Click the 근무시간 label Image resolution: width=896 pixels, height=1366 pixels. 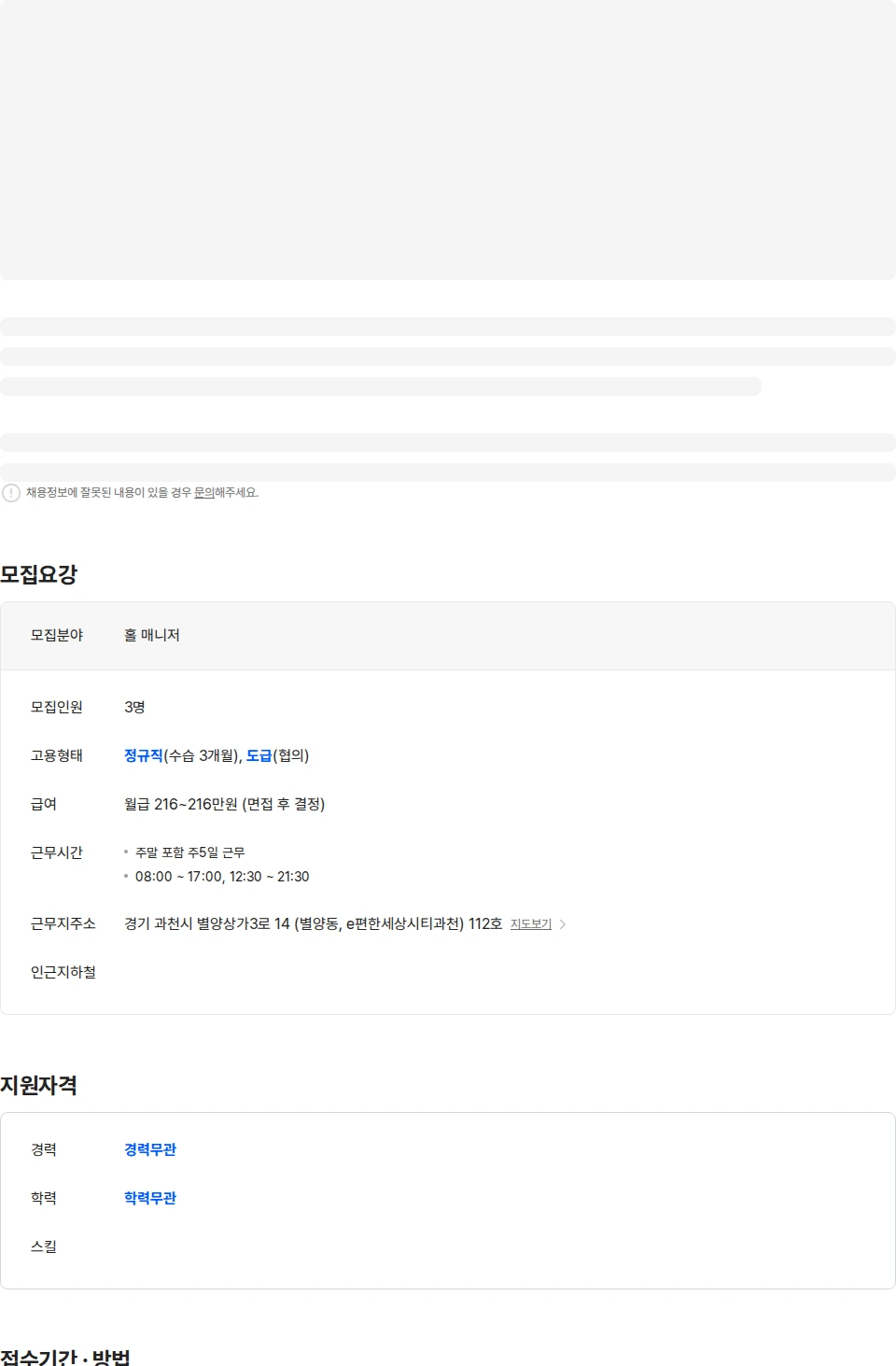point(57,852)
